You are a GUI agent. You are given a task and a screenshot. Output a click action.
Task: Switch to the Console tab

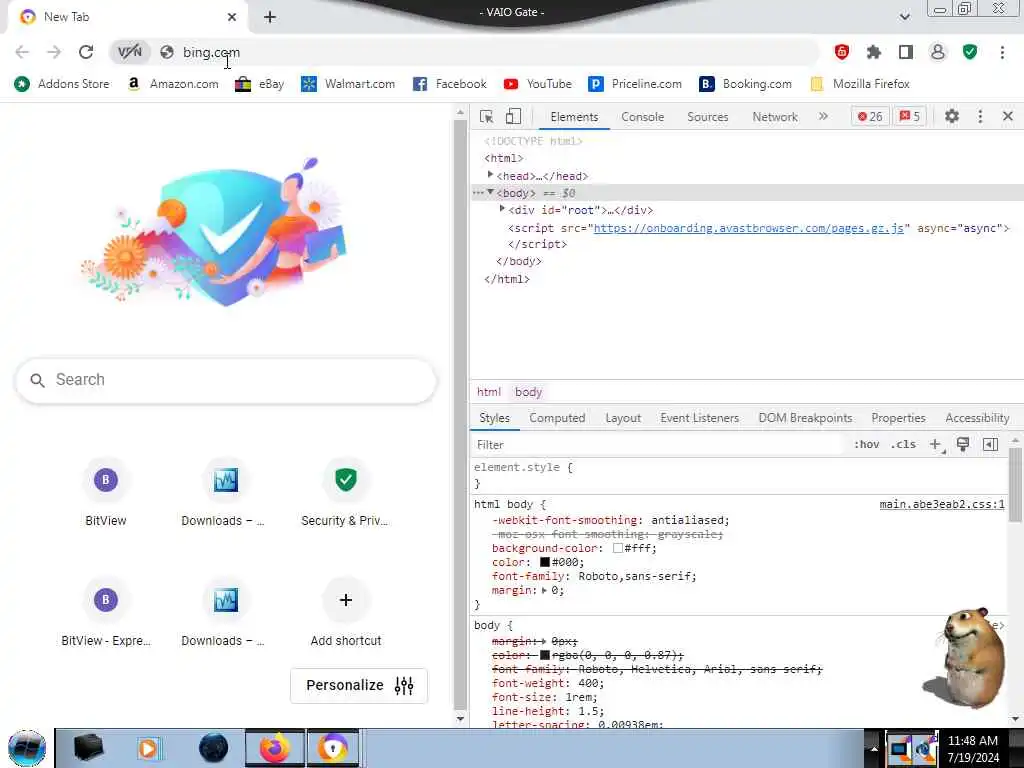click(643, 117)
